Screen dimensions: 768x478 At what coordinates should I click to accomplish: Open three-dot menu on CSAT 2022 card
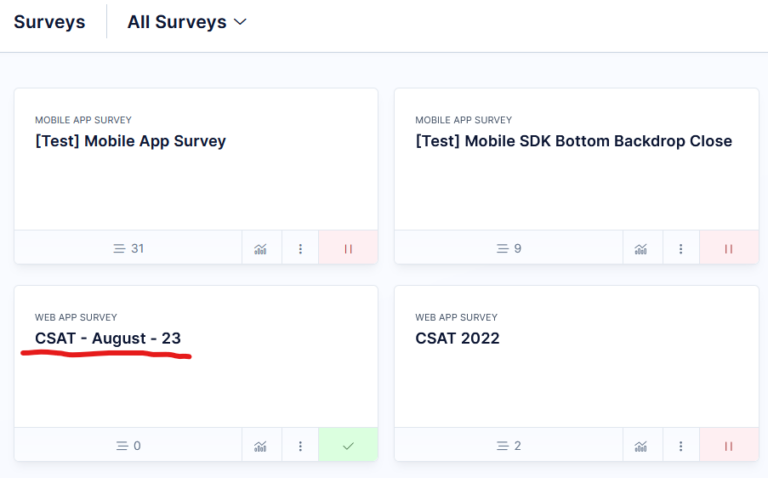click(681, 445)
